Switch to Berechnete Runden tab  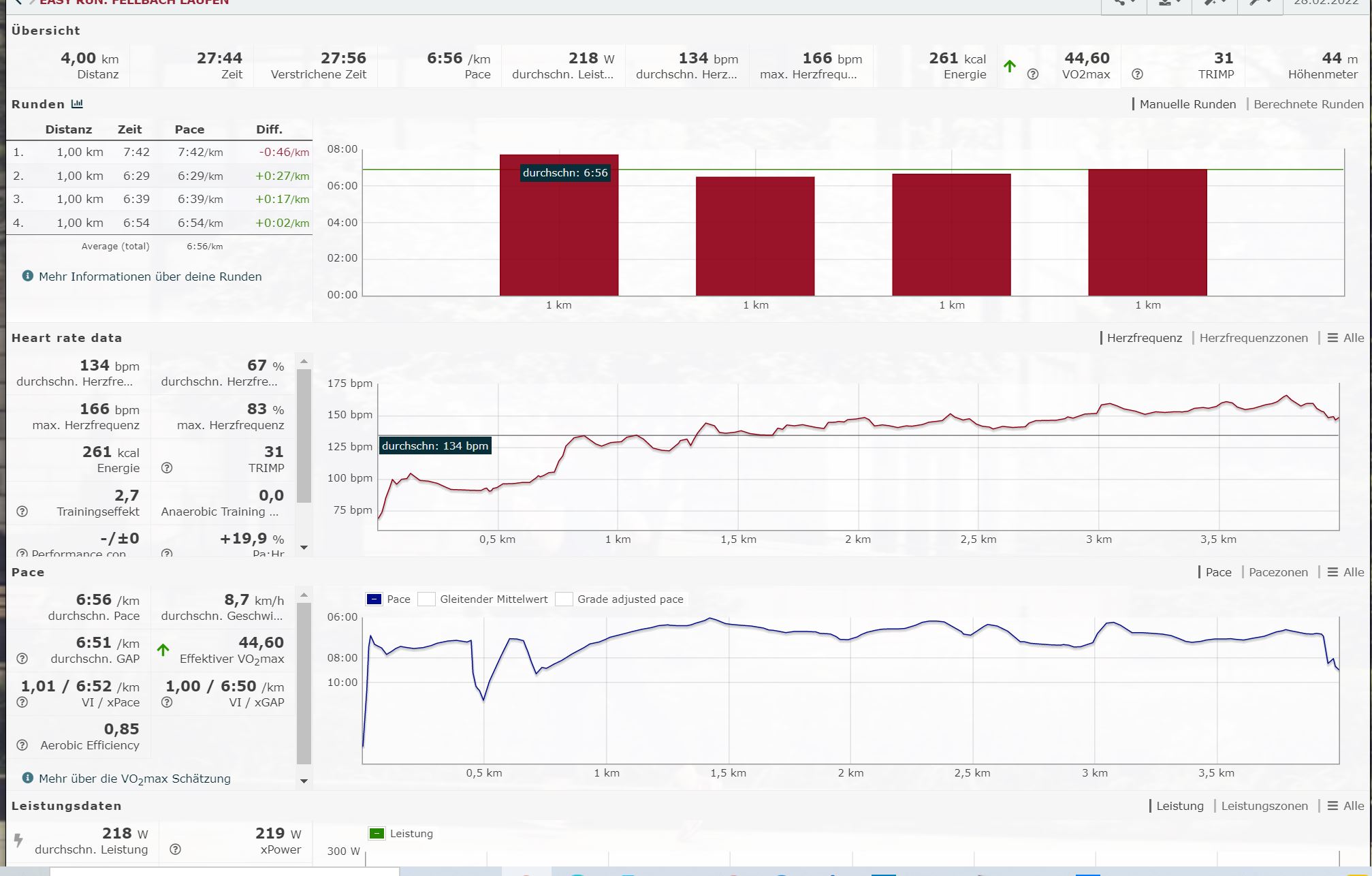(x=1308, y=104)
